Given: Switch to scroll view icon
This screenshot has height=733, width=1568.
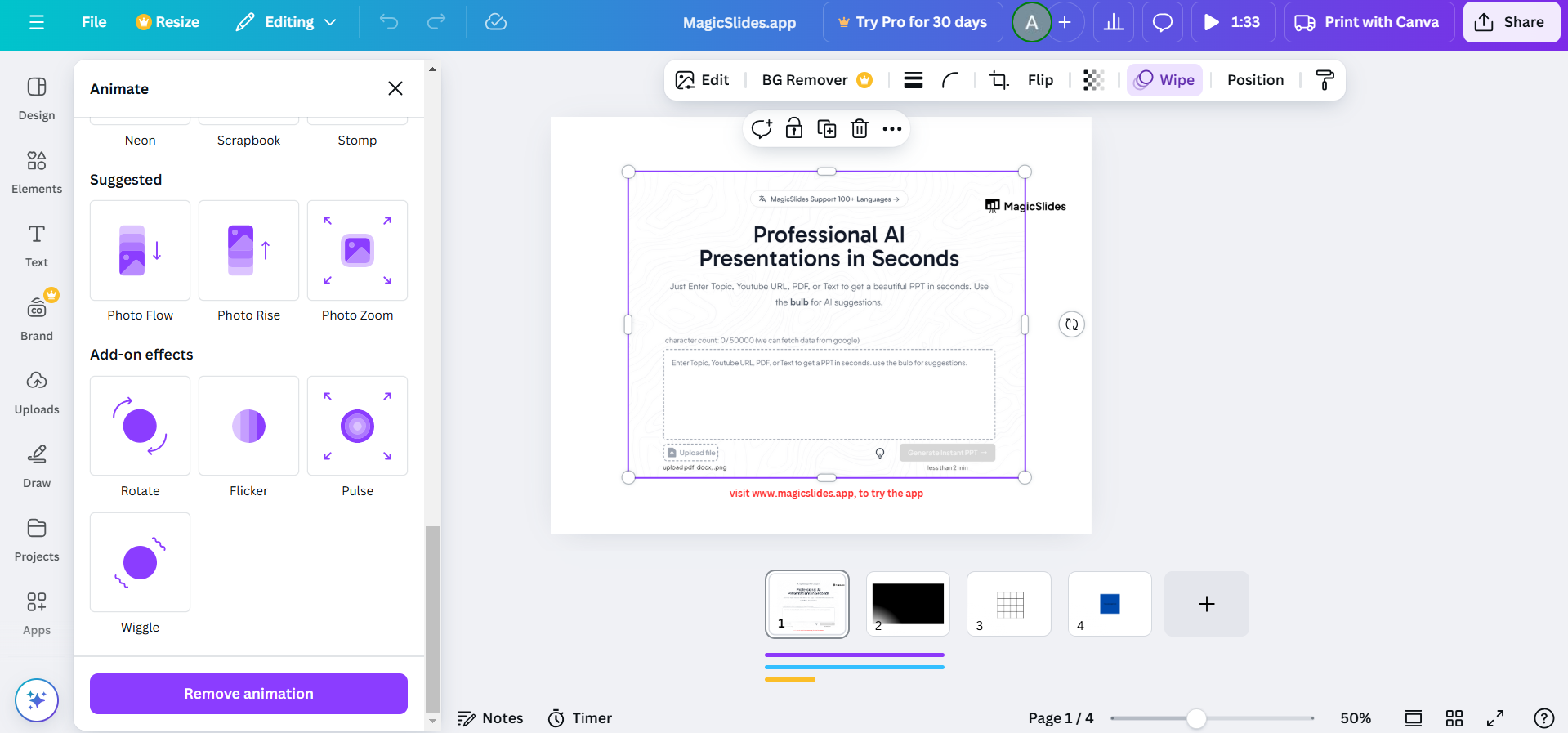Looking at the screenshot, I should pos(1414,718).
